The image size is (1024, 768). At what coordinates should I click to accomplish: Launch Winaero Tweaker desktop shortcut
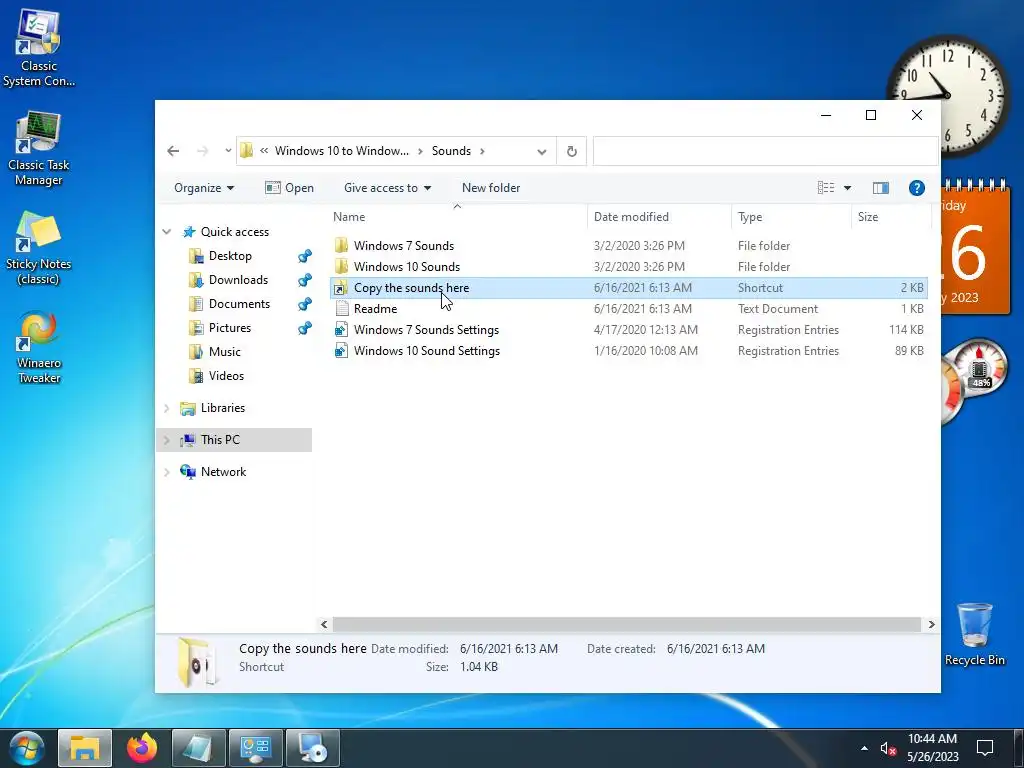[x=39, y=348]
